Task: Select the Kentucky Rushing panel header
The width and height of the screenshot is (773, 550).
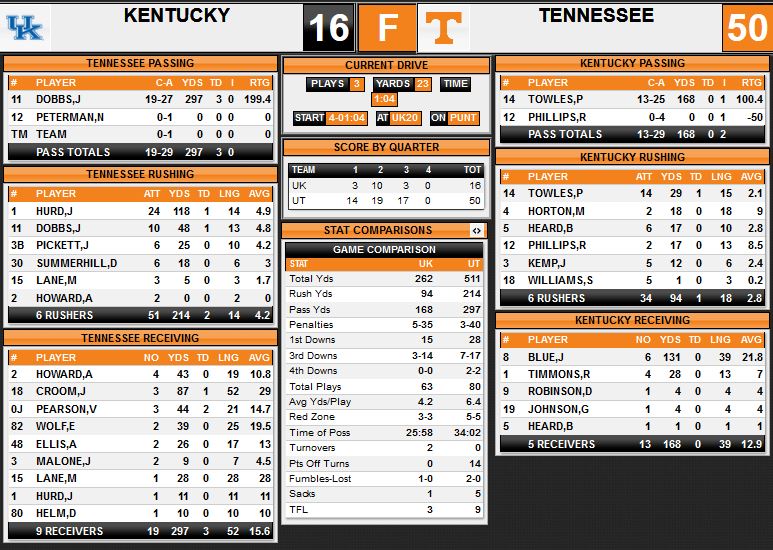Action: tap(632, 157)
